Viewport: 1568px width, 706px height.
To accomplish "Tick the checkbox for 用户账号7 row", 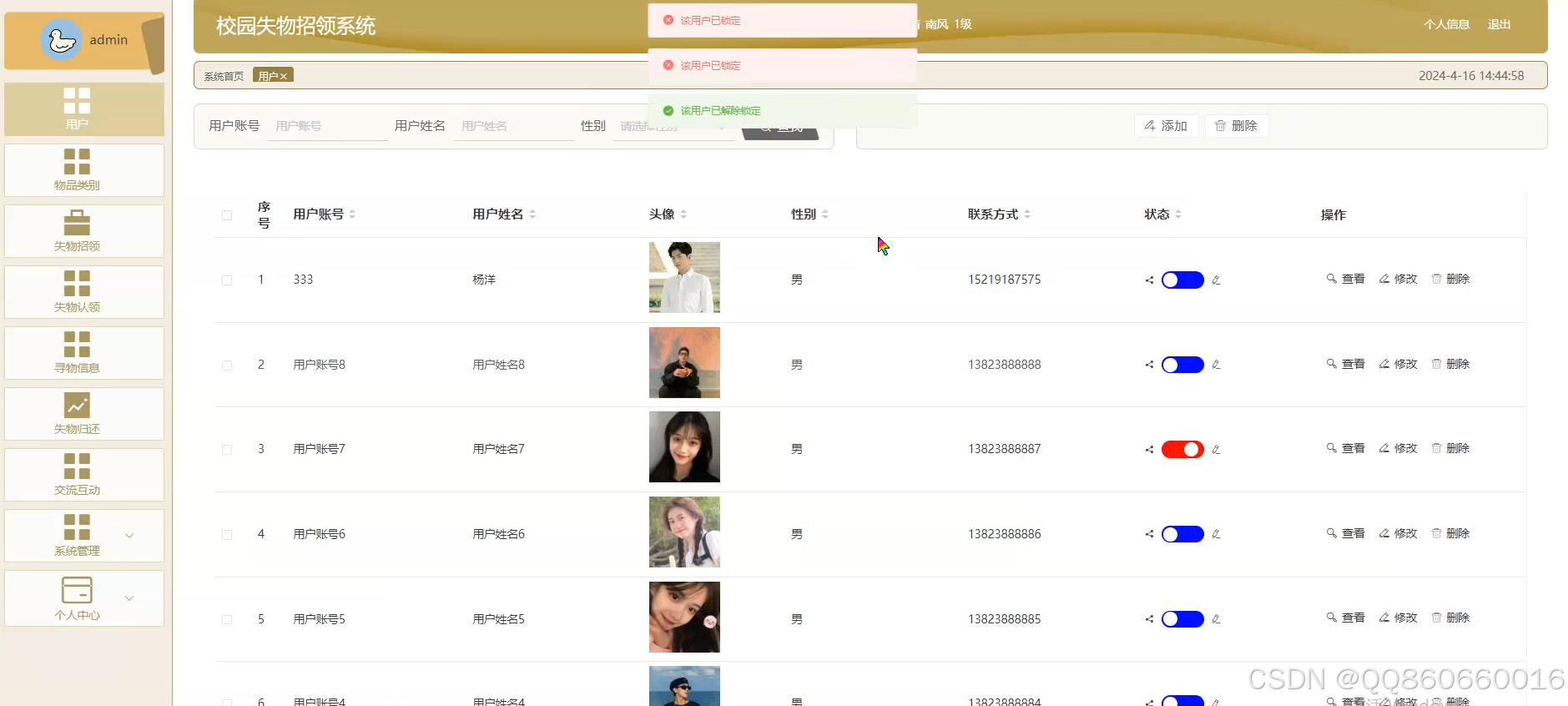I will click(x=227, y=450).
